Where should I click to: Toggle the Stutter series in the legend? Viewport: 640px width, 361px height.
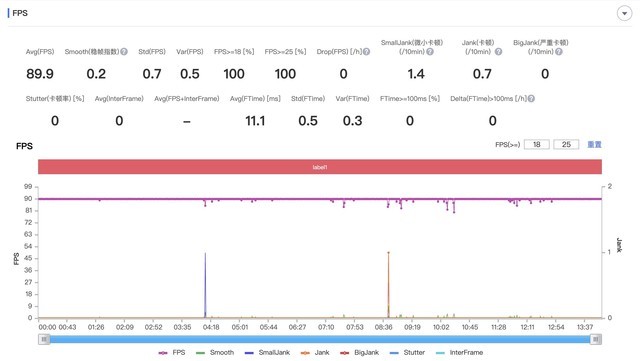(407, 352)
